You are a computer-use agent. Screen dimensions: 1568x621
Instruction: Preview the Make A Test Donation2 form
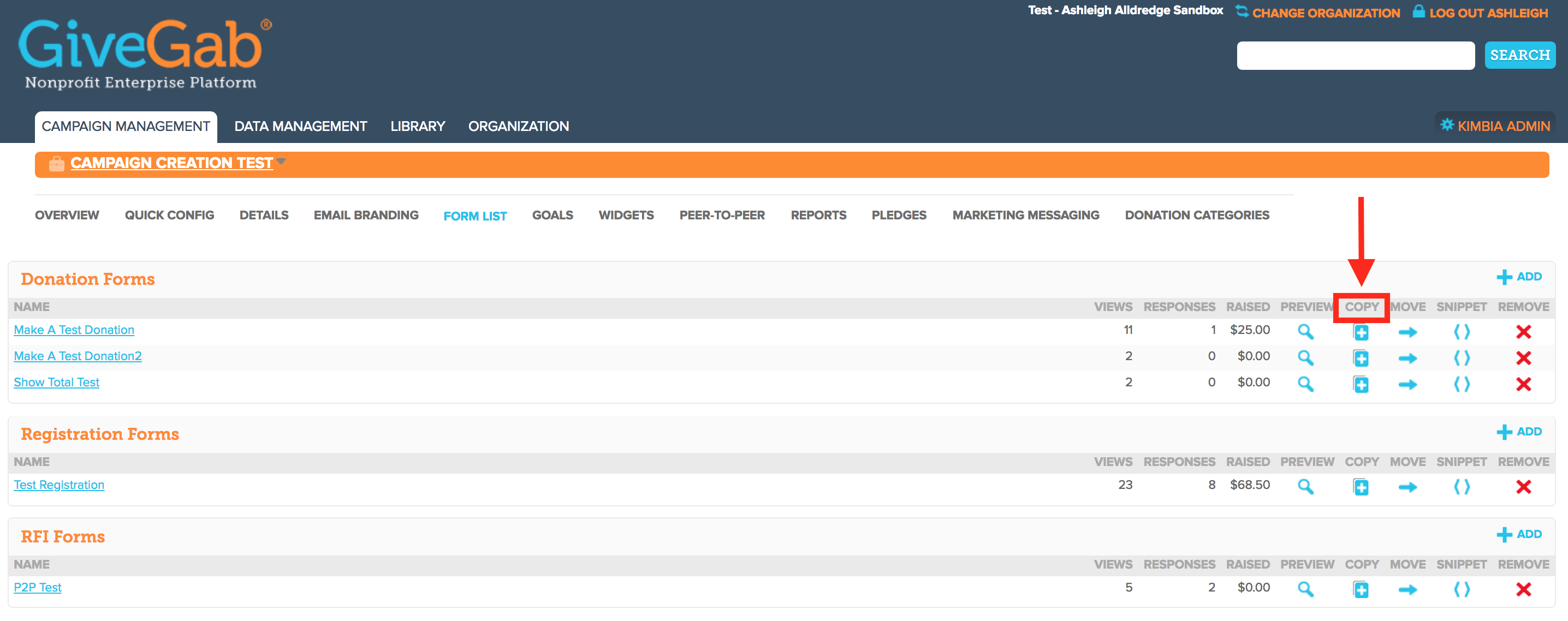tap(1305, 357)
